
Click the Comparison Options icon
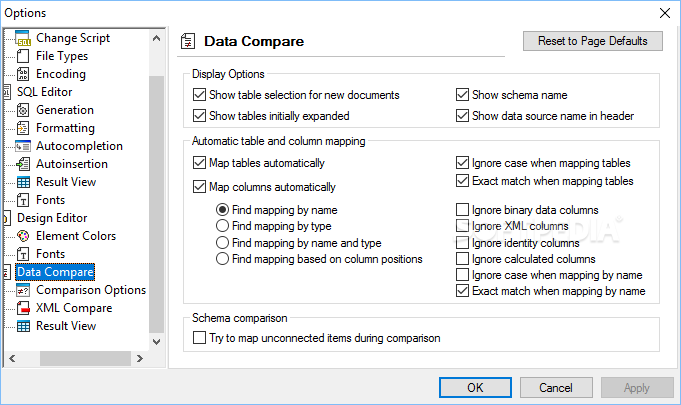23,290
